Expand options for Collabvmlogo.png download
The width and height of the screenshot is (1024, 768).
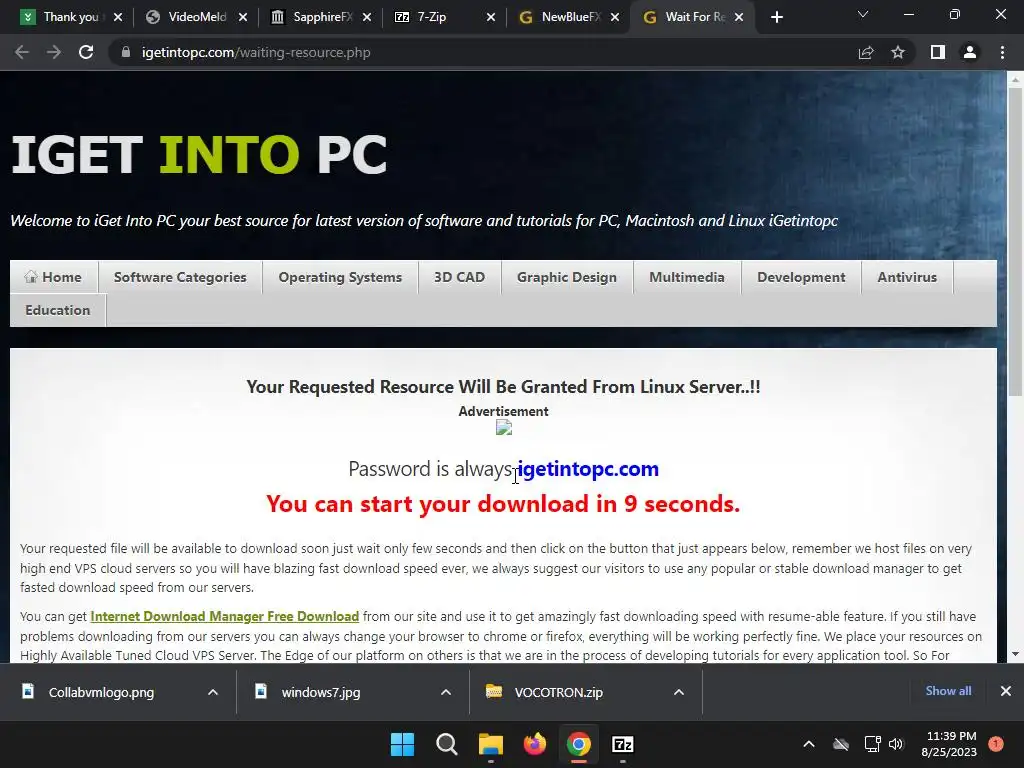click(213, 692)
